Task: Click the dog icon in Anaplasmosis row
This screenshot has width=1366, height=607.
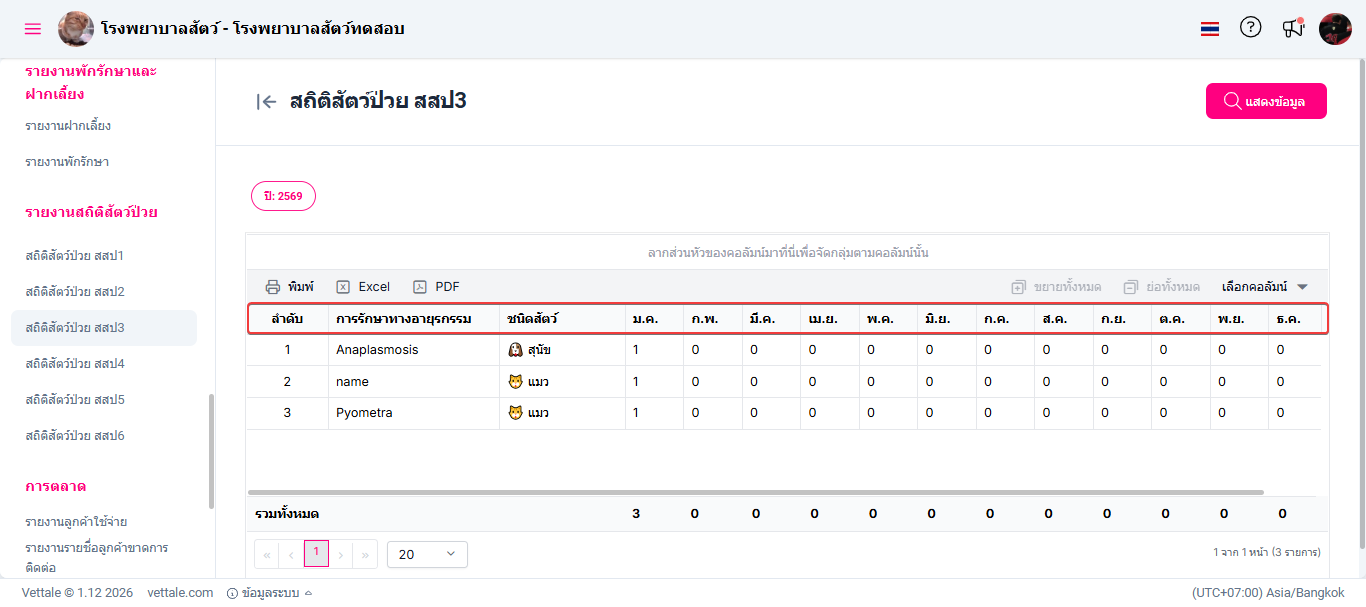Action: pyautogui.click(x=516, y=350)
